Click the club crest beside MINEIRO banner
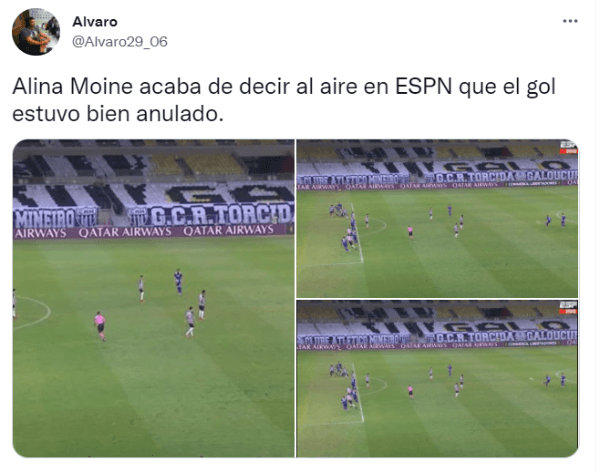The height and width of the screenshot is (472, 600). tap(87, 217)
